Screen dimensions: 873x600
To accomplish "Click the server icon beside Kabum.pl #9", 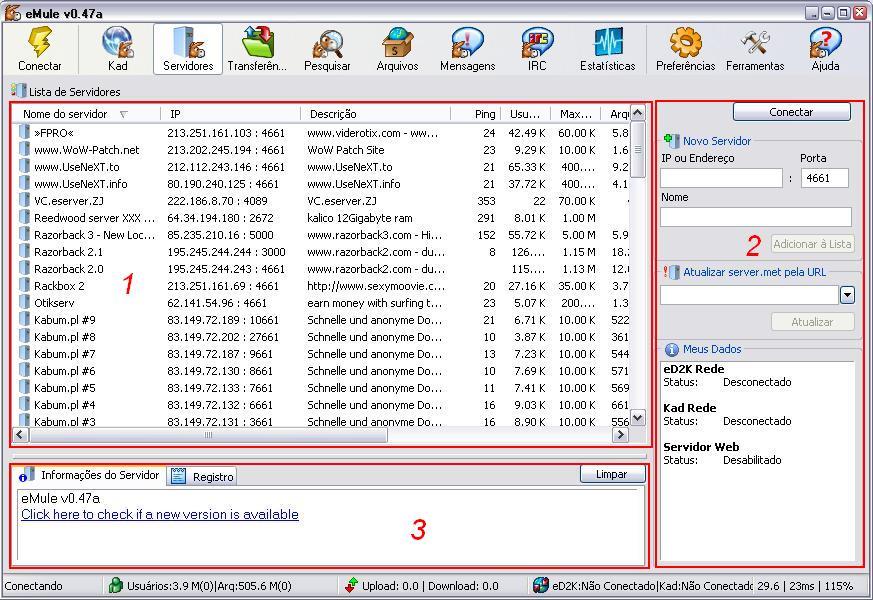I will (24, 319).
